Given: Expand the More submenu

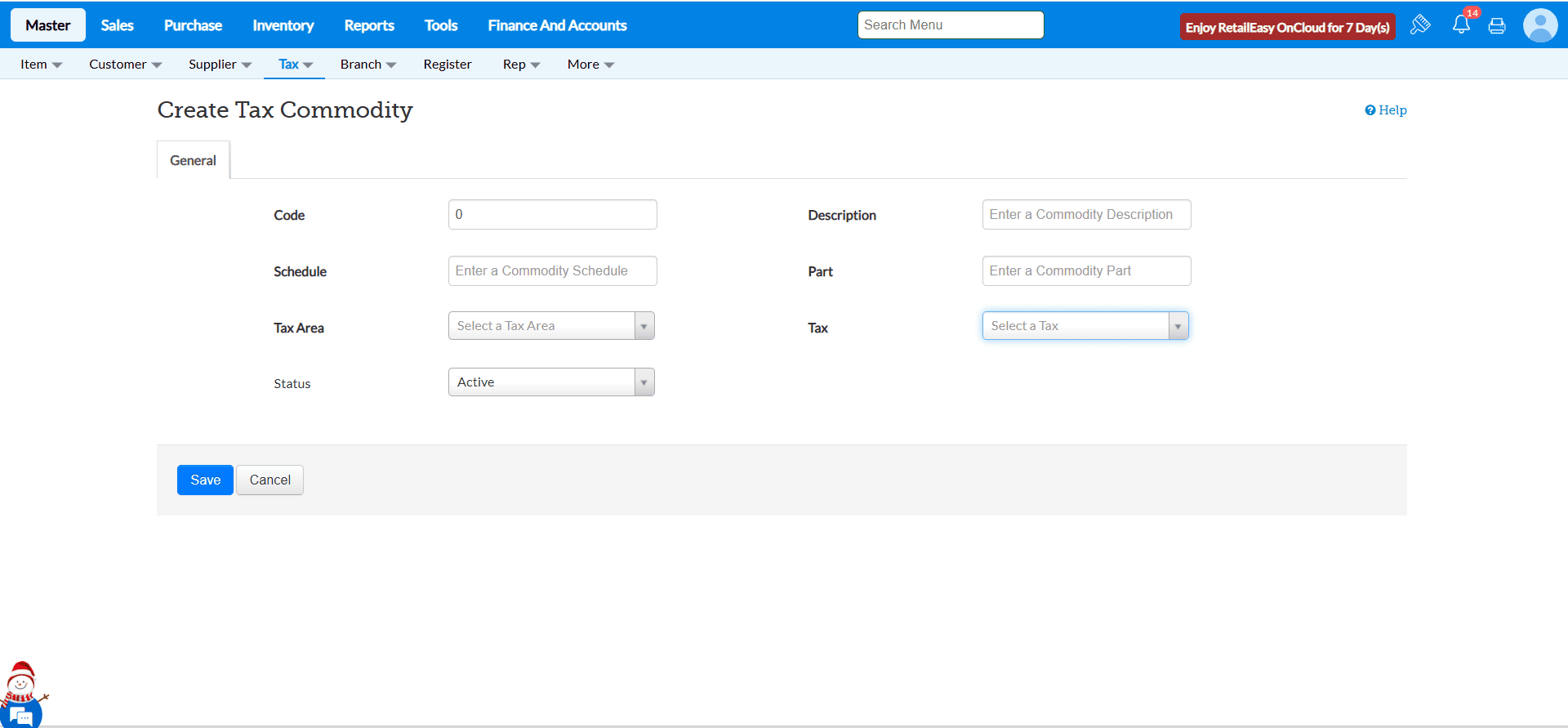Looking at the screenshot, I should tap(590, 64).
